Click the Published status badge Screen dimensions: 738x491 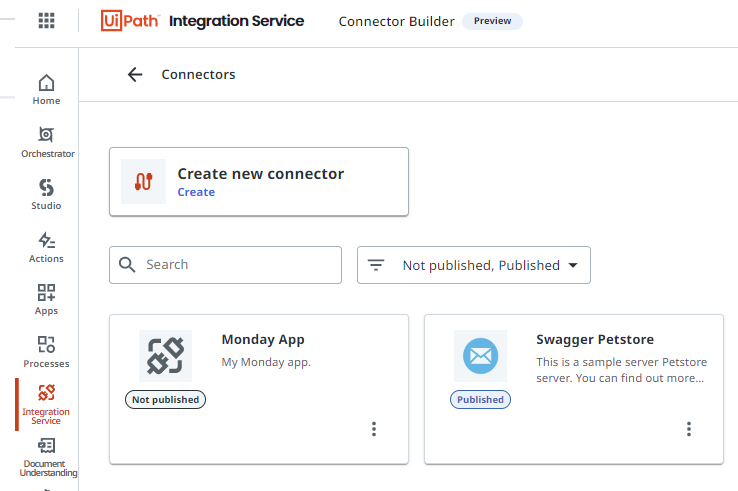tap(481, 400)
